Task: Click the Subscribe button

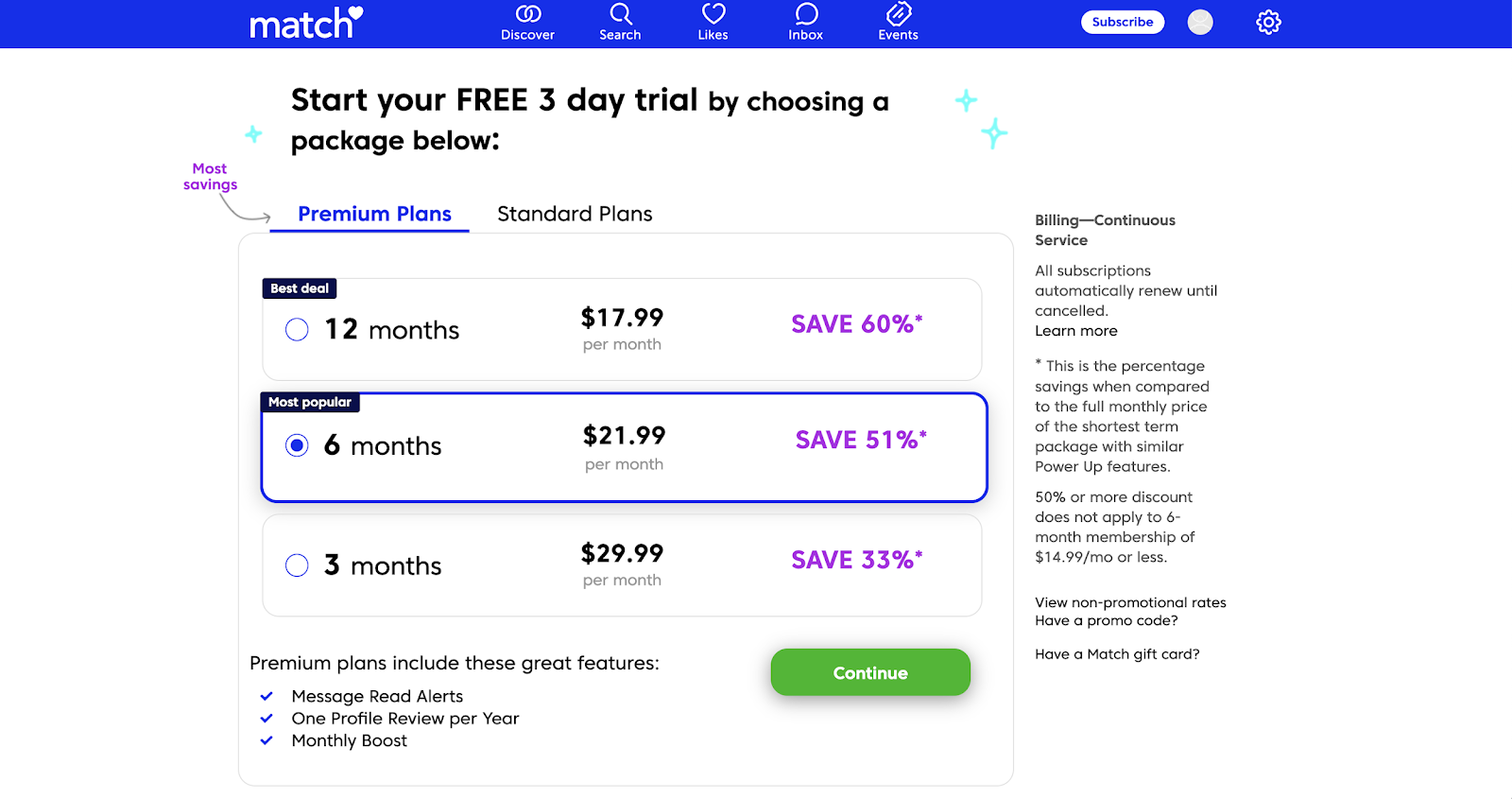Action: [1122, 23]
